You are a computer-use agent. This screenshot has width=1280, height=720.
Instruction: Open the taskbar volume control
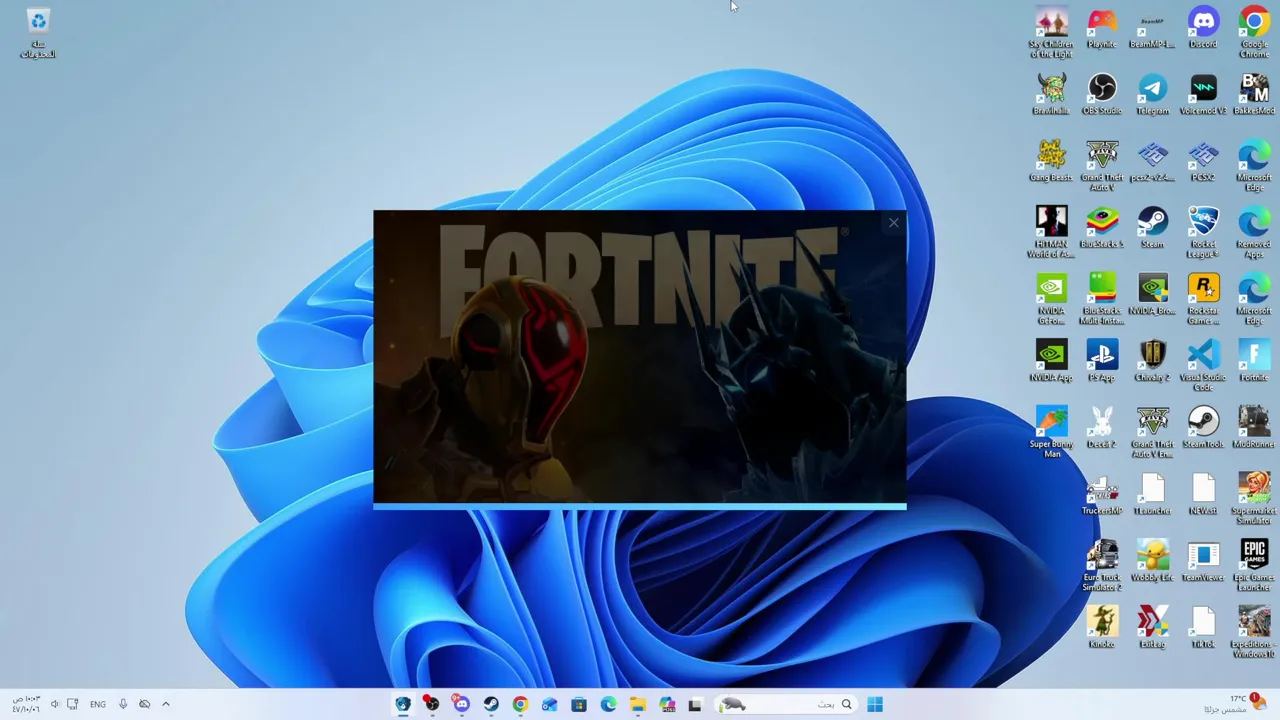[x=55, y=704]
